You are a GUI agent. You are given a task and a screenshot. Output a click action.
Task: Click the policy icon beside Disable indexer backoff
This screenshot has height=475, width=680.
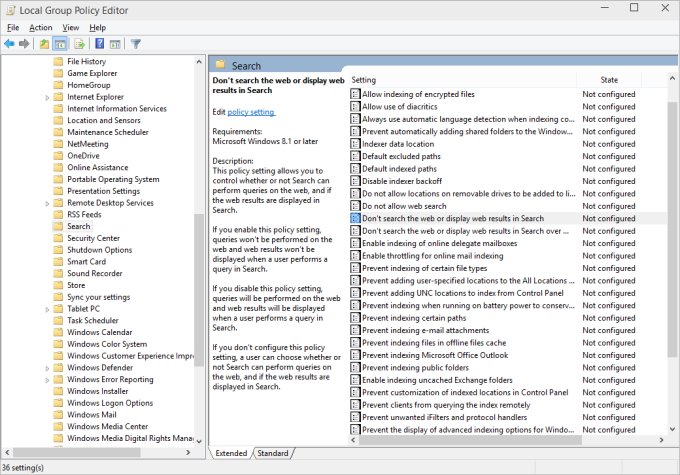point(355,181)
